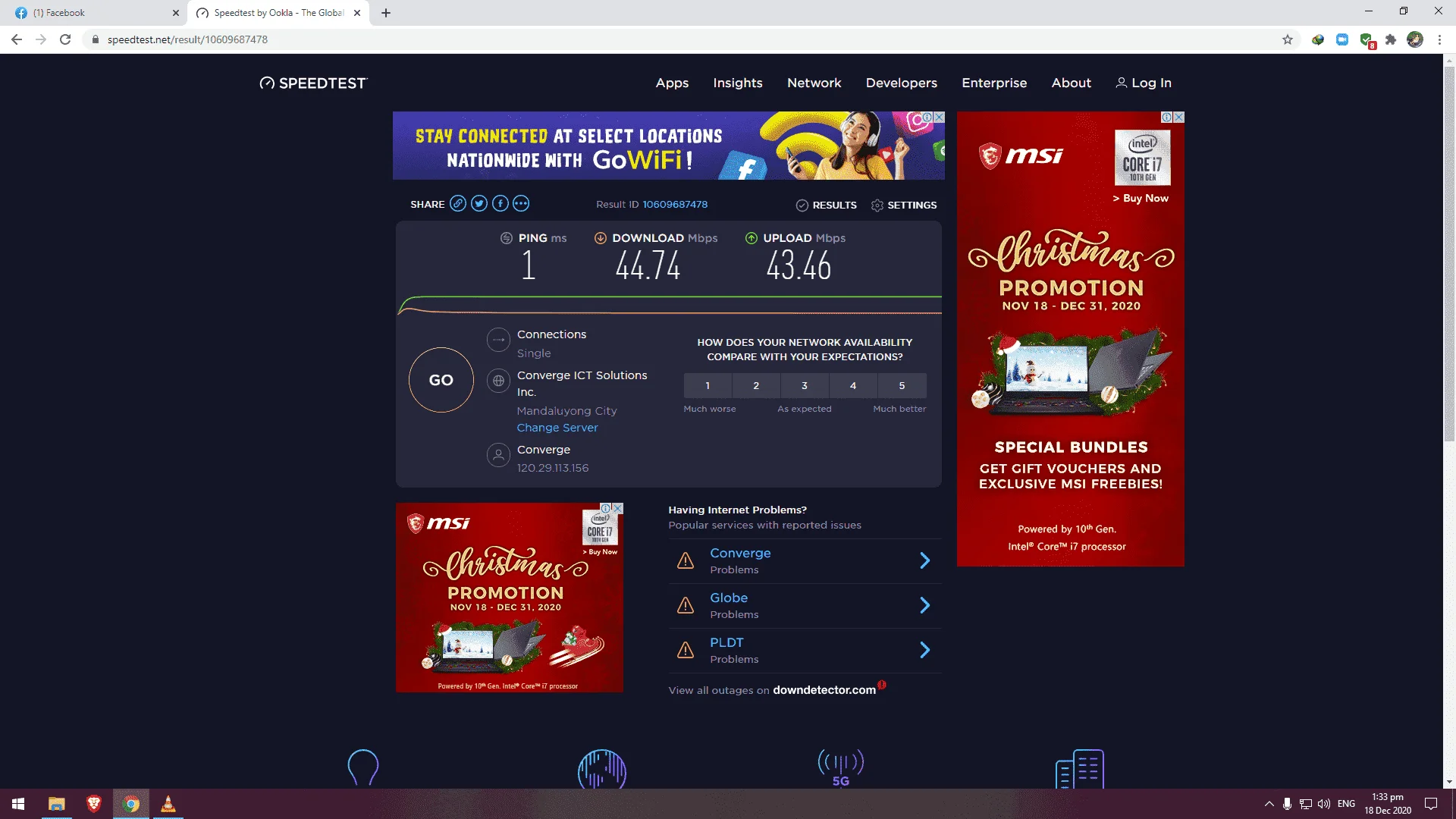Open more share options (ellipsis icon)
The width and height of the screenshot is (1456, 819).
tap(520, 203)
